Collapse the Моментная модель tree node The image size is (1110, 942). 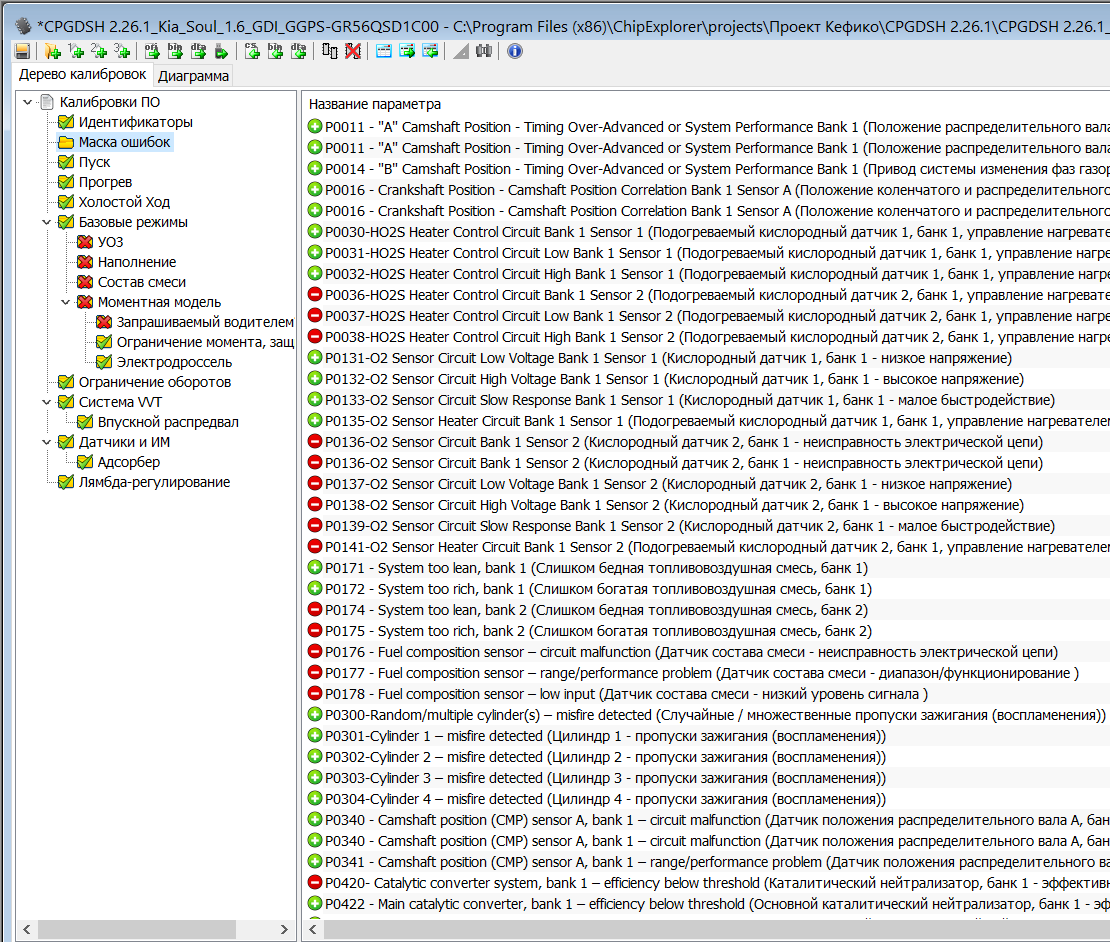pos(66,302)
